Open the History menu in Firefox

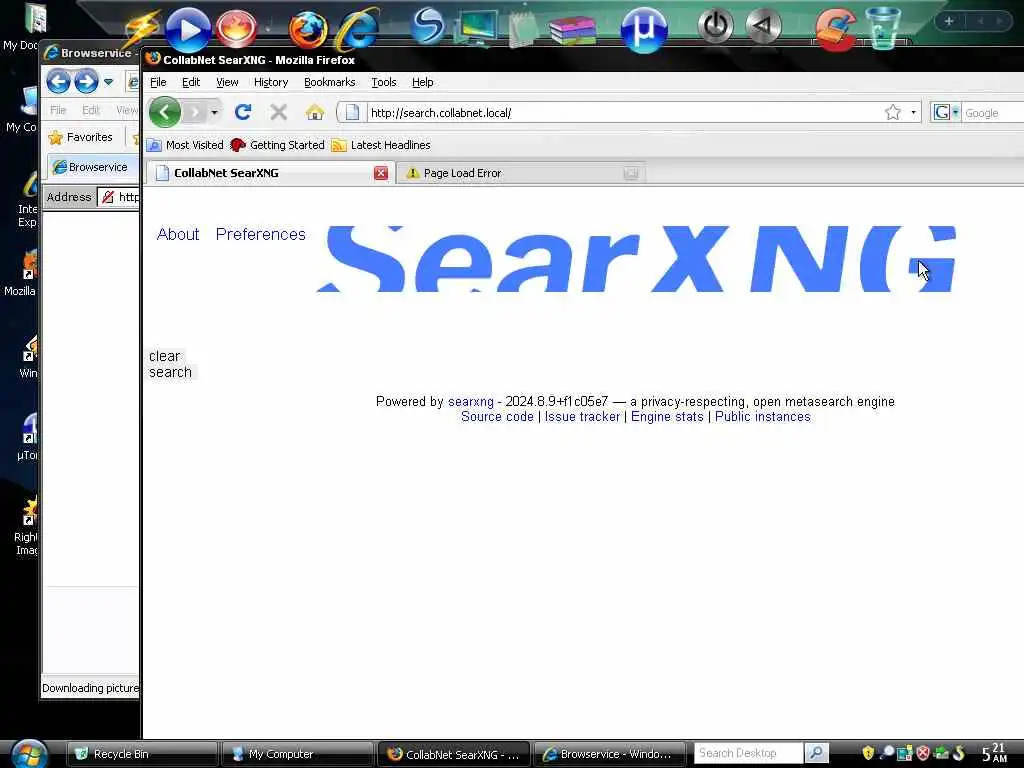[270, 82]
